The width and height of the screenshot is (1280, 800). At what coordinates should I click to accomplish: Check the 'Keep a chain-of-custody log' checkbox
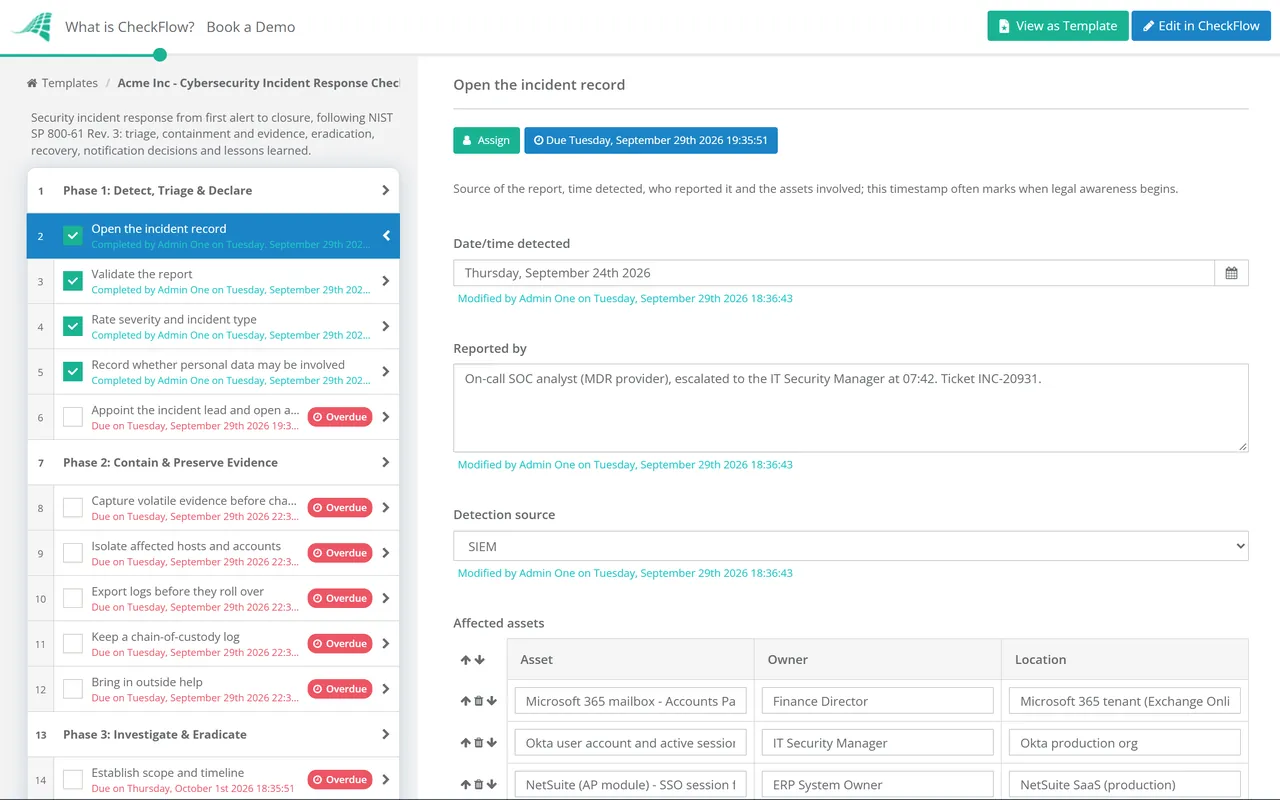(x=73, y=644)
